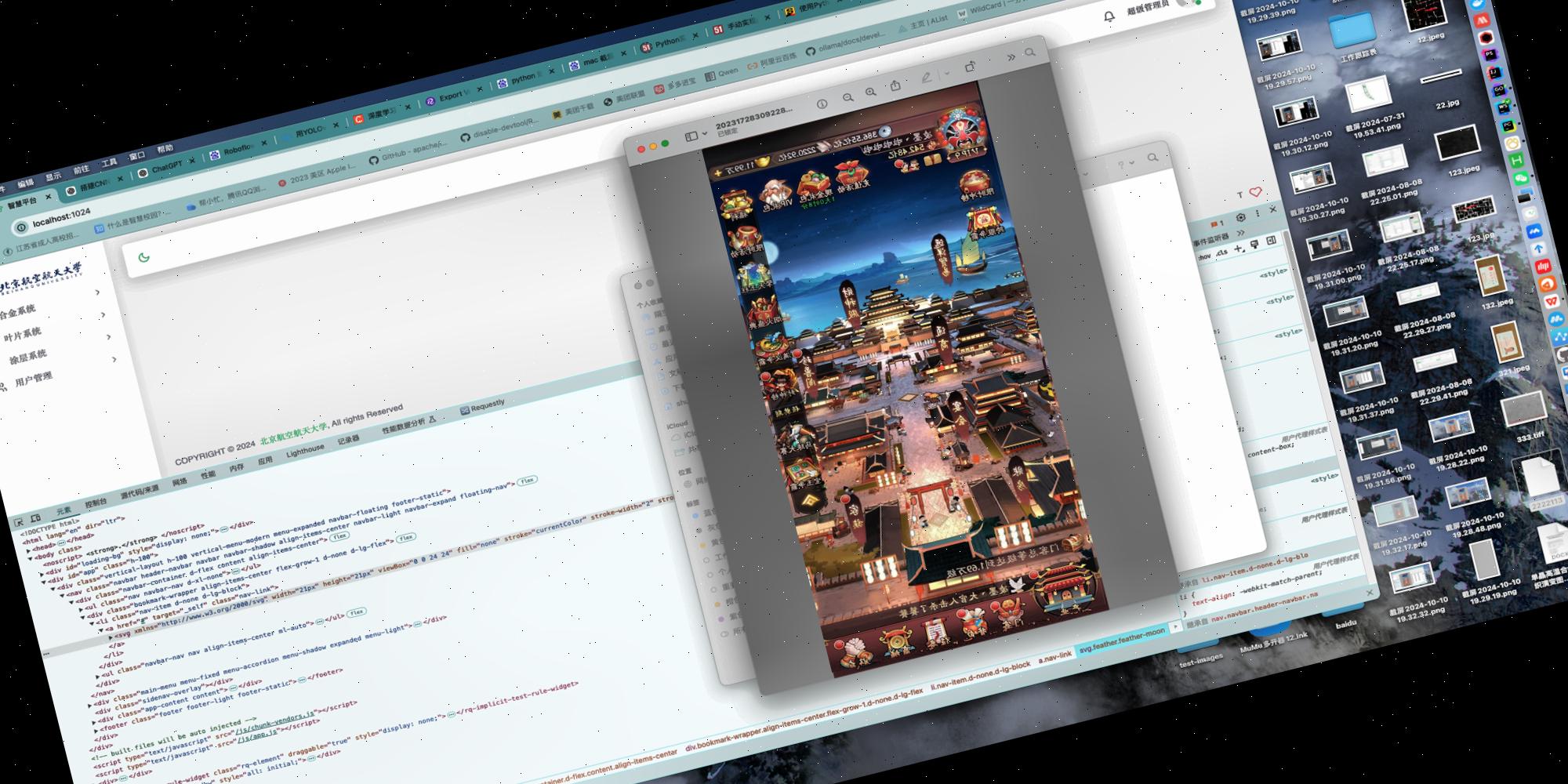Screen dimensions: 1568x784
Task: Click the localhost:1024 address bar
Action: tap(61, 219)
